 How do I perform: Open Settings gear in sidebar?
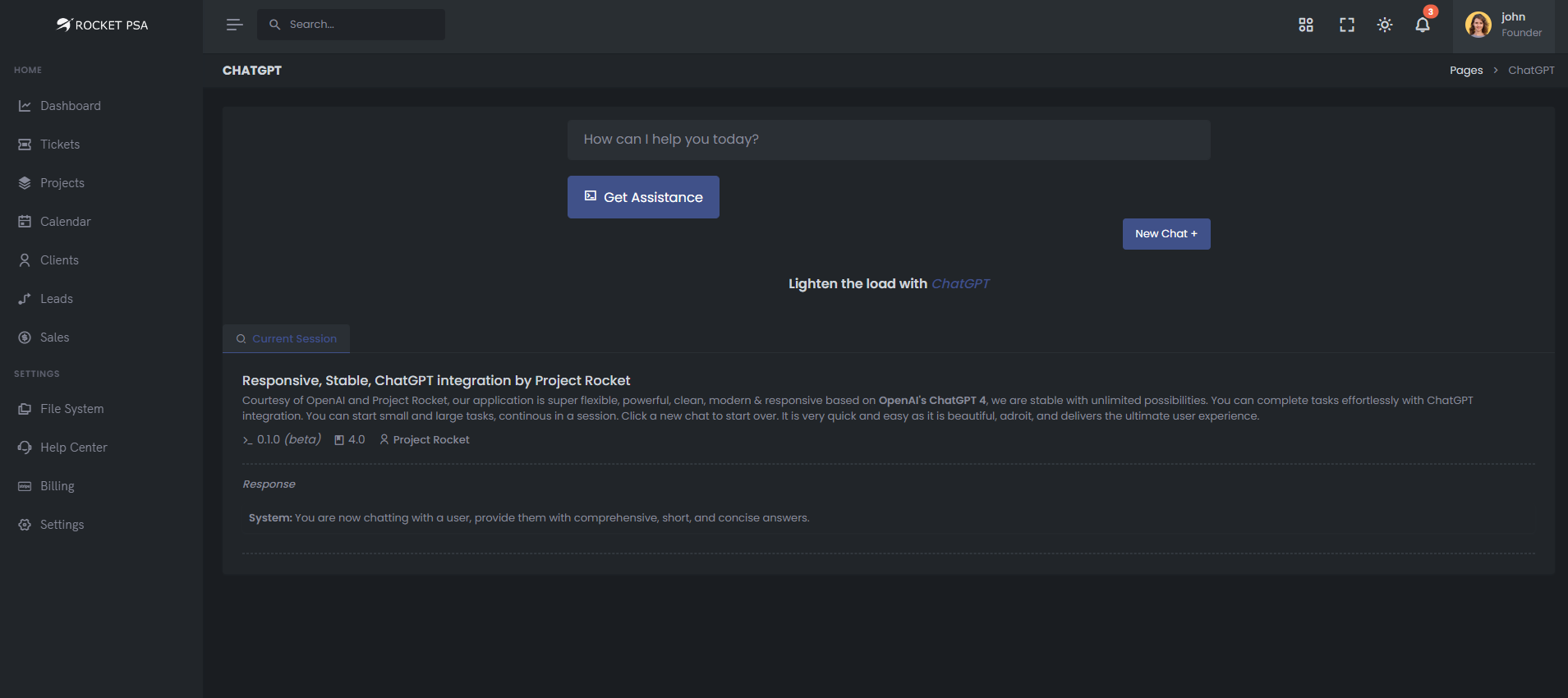25,525
